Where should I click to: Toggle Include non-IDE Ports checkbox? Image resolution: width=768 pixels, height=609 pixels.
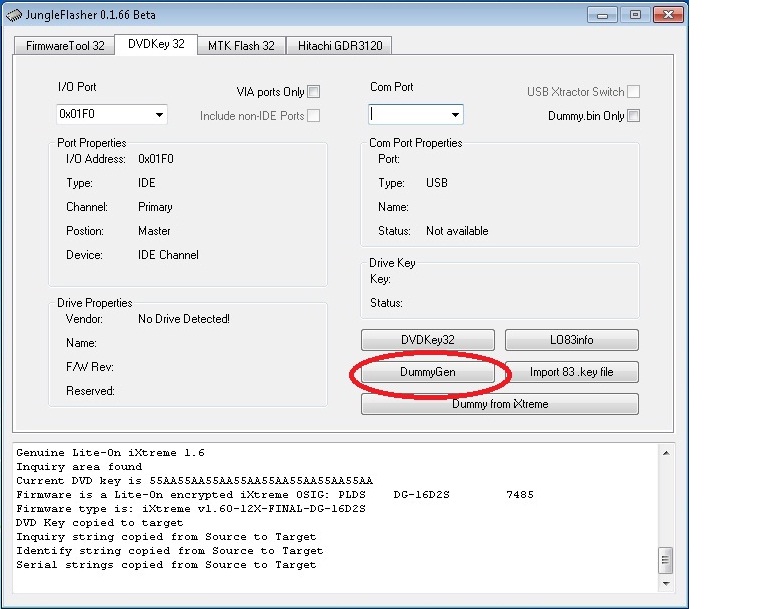pyautogui.click(x=314, y=116)
